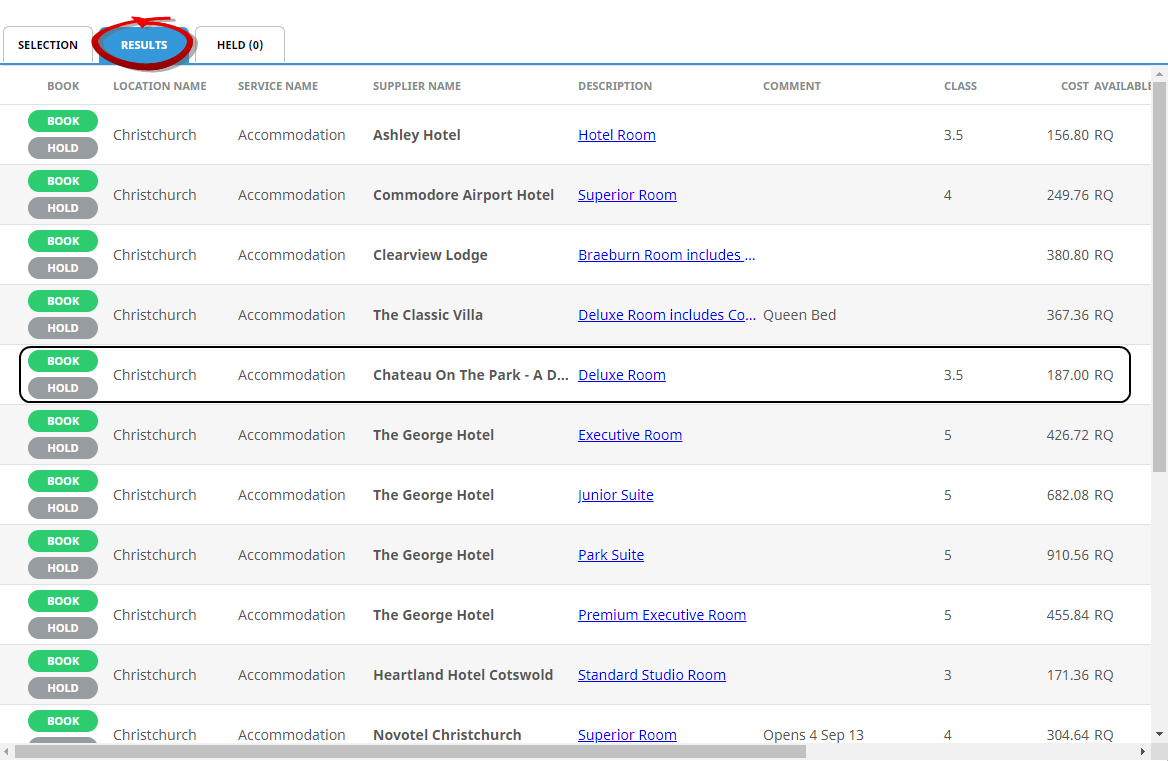The width and height of the screenshot is (1168, 761).
Task: Click the vertical scrollbar thumb
Action: (1159, 276)
